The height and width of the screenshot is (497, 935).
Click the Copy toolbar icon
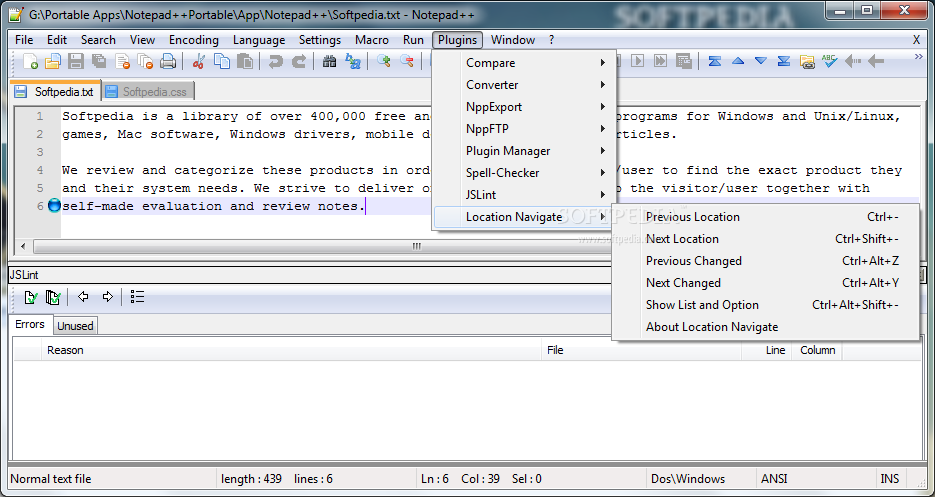(x=222, y=61)
